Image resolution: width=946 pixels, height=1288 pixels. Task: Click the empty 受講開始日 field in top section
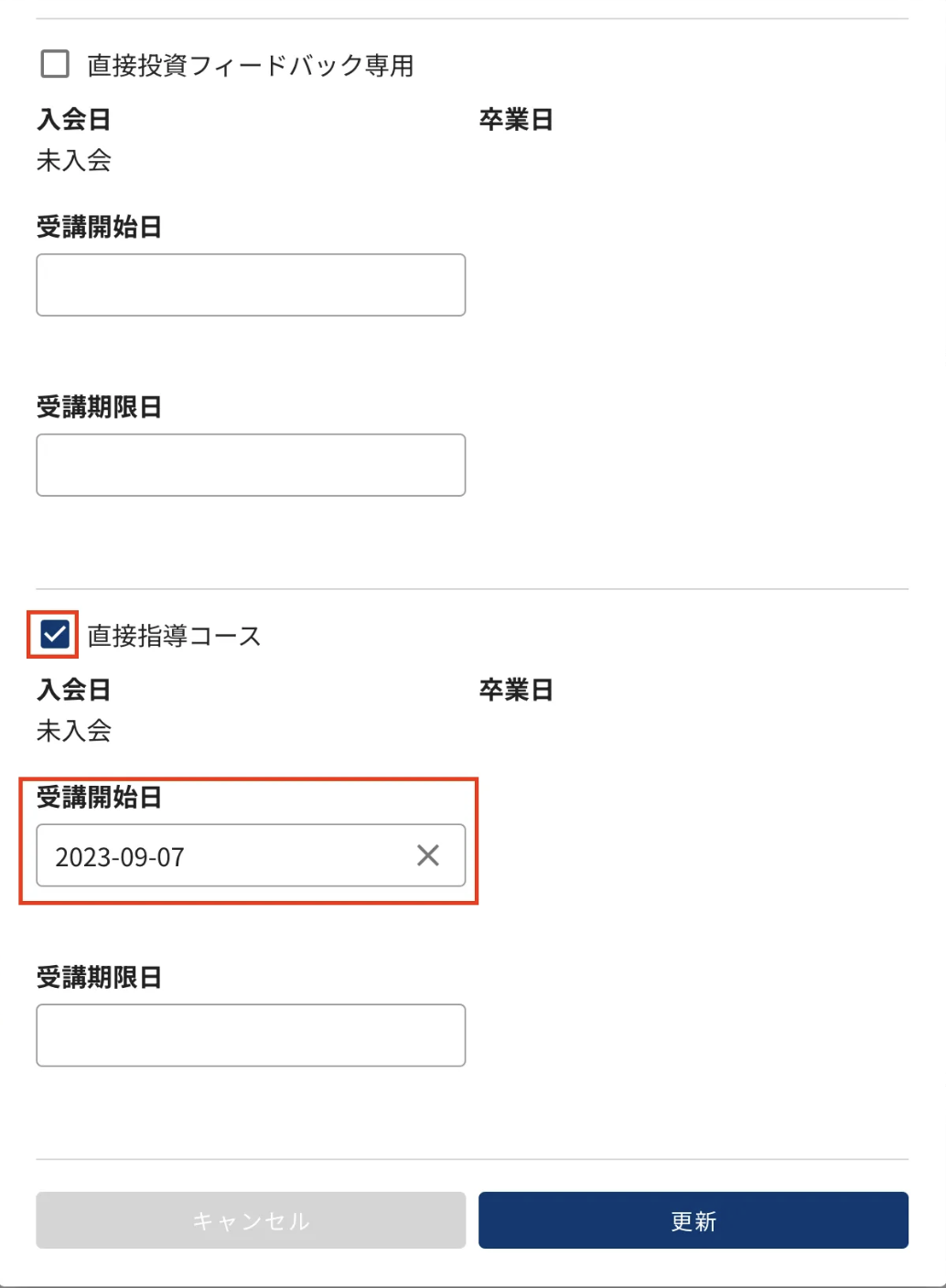250,284
